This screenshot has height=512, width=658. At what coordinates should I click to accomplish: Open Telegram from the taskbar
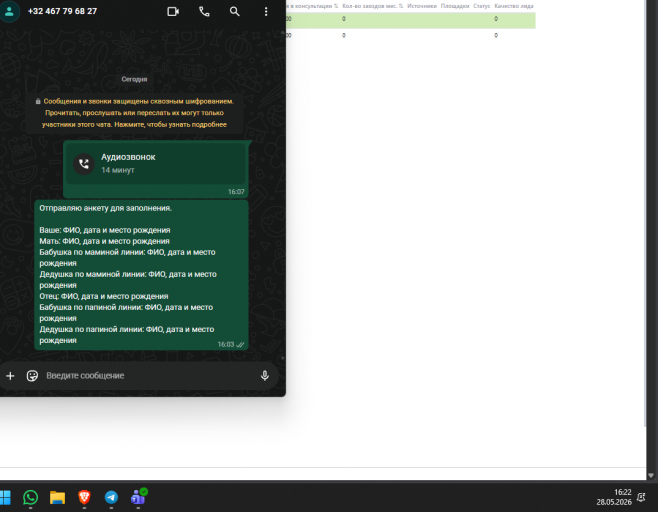pyautogui.click(x=111, y=498)
